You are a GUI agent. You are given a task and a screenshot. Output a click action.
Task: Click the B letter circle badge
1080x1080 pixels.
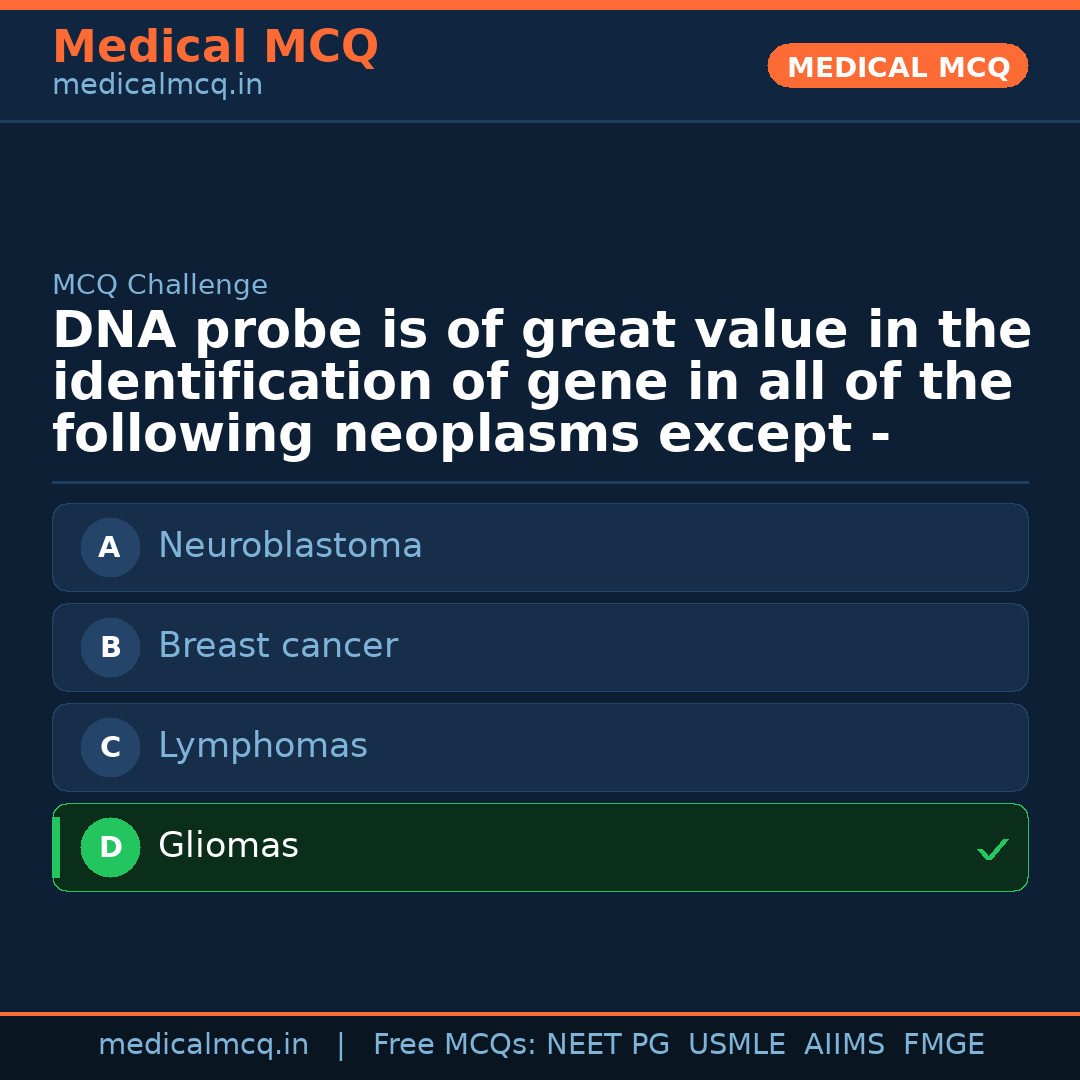click(110, 647)
